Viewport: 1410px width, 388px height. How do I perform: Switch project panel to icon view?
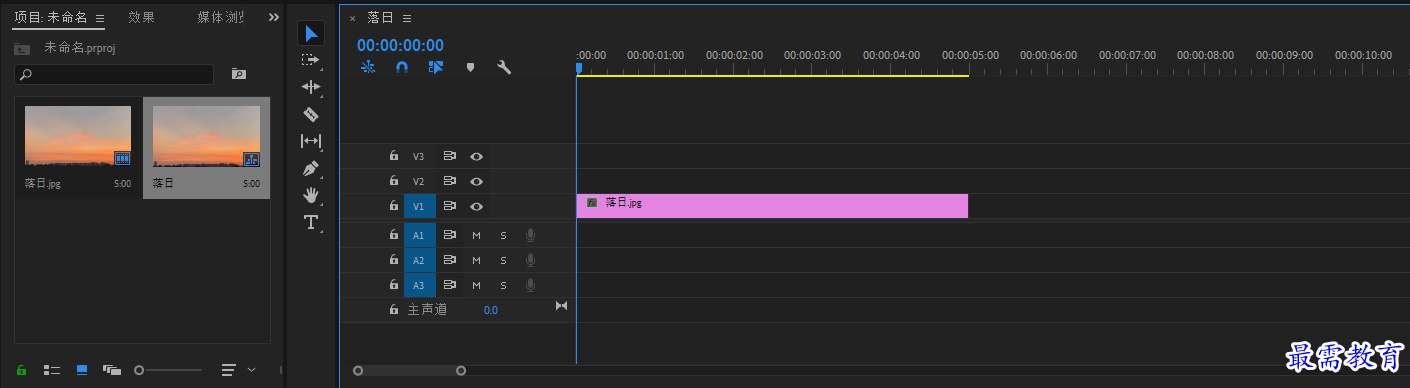pyautogui.click(x=82, y=370)
